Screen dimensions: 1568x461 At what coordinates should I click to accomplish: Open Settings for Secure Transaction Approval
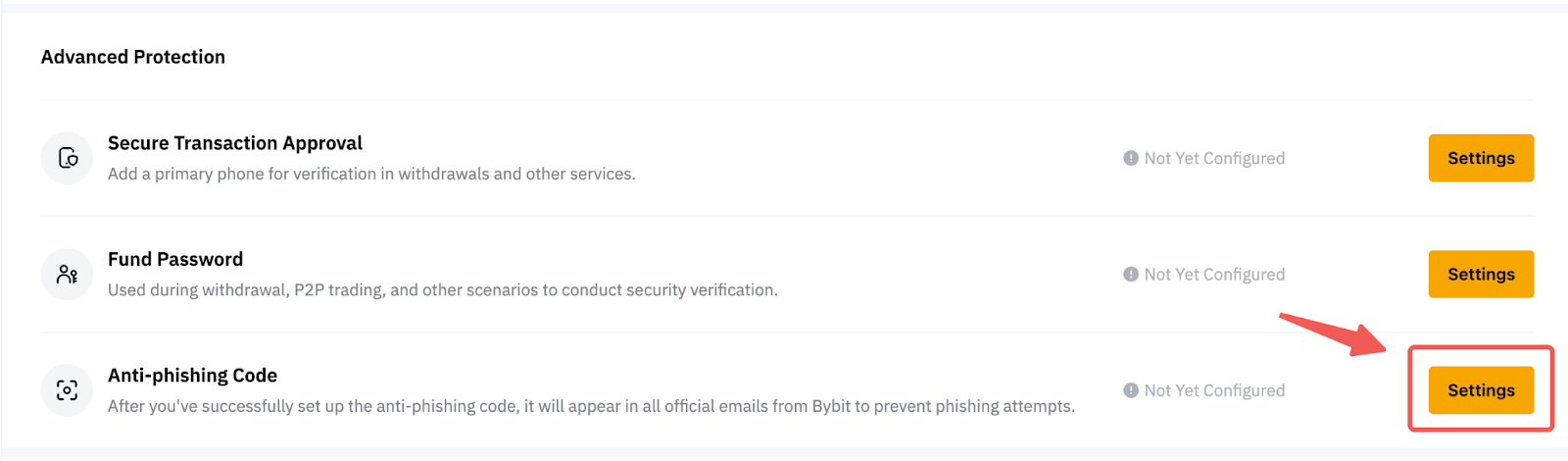tap(1481, 158)
